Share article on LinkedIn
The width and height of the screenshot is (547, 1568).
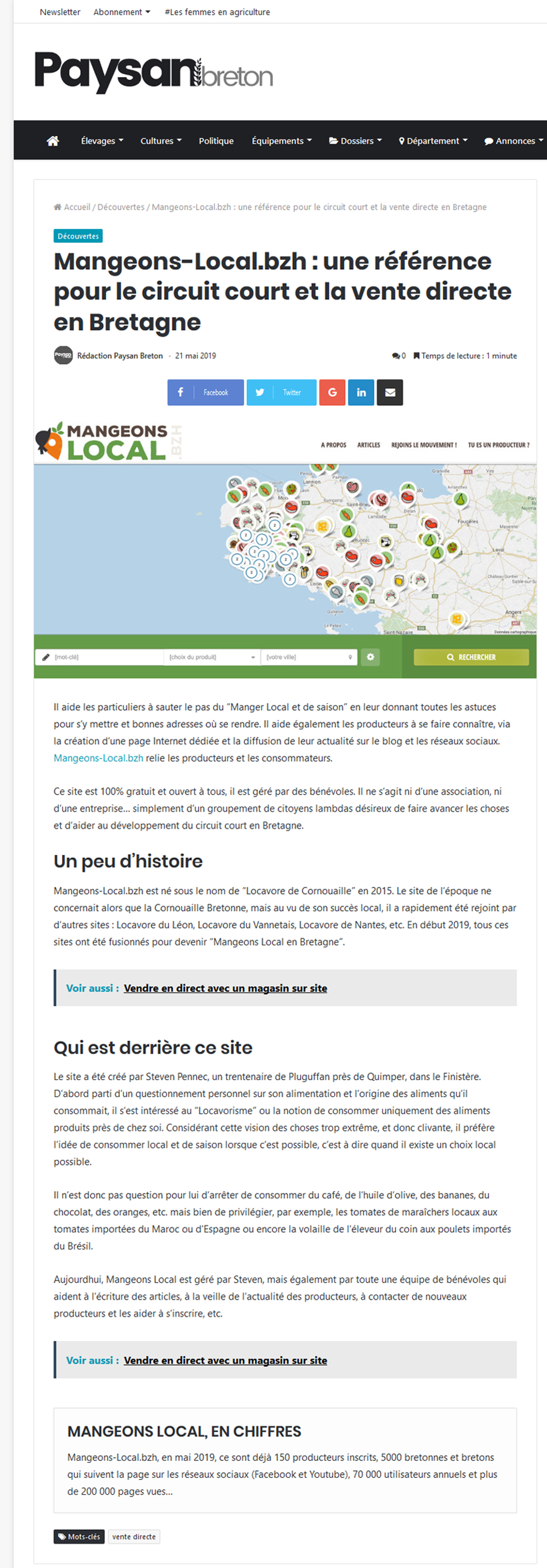361,393
